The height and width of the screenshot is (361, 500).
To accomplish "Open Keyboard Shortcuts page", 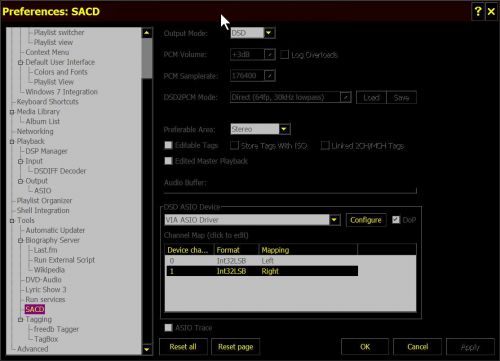I will click(x=48, y=102).
